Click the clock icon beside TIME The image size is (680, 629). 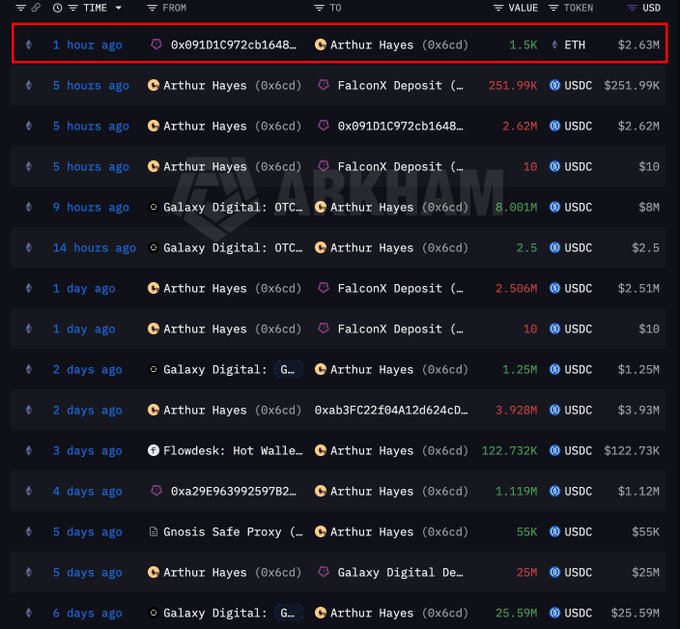57,8
